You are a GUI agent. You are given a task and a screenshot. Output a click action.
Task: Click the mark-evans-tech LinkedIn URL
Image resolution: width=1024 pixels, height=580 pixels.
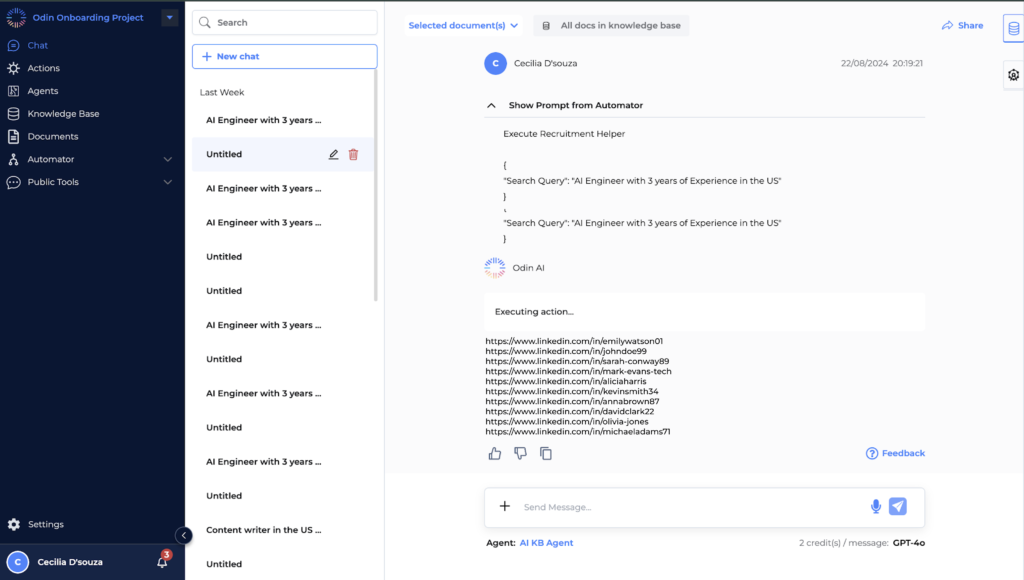point(578,371)
